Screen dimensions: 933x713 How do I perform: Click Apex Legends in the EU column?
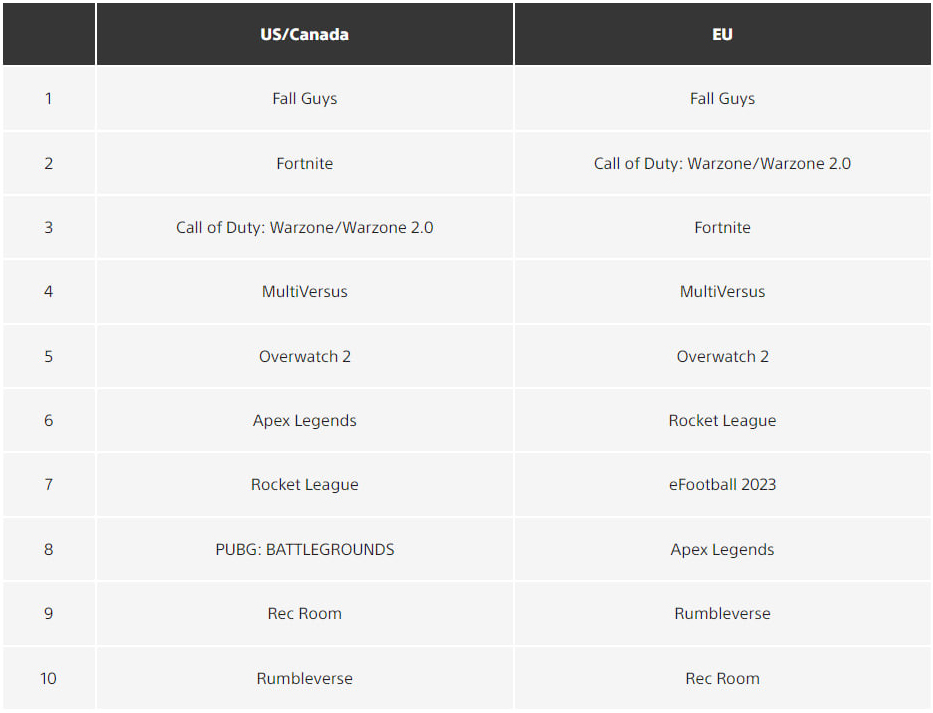[722, 549]
